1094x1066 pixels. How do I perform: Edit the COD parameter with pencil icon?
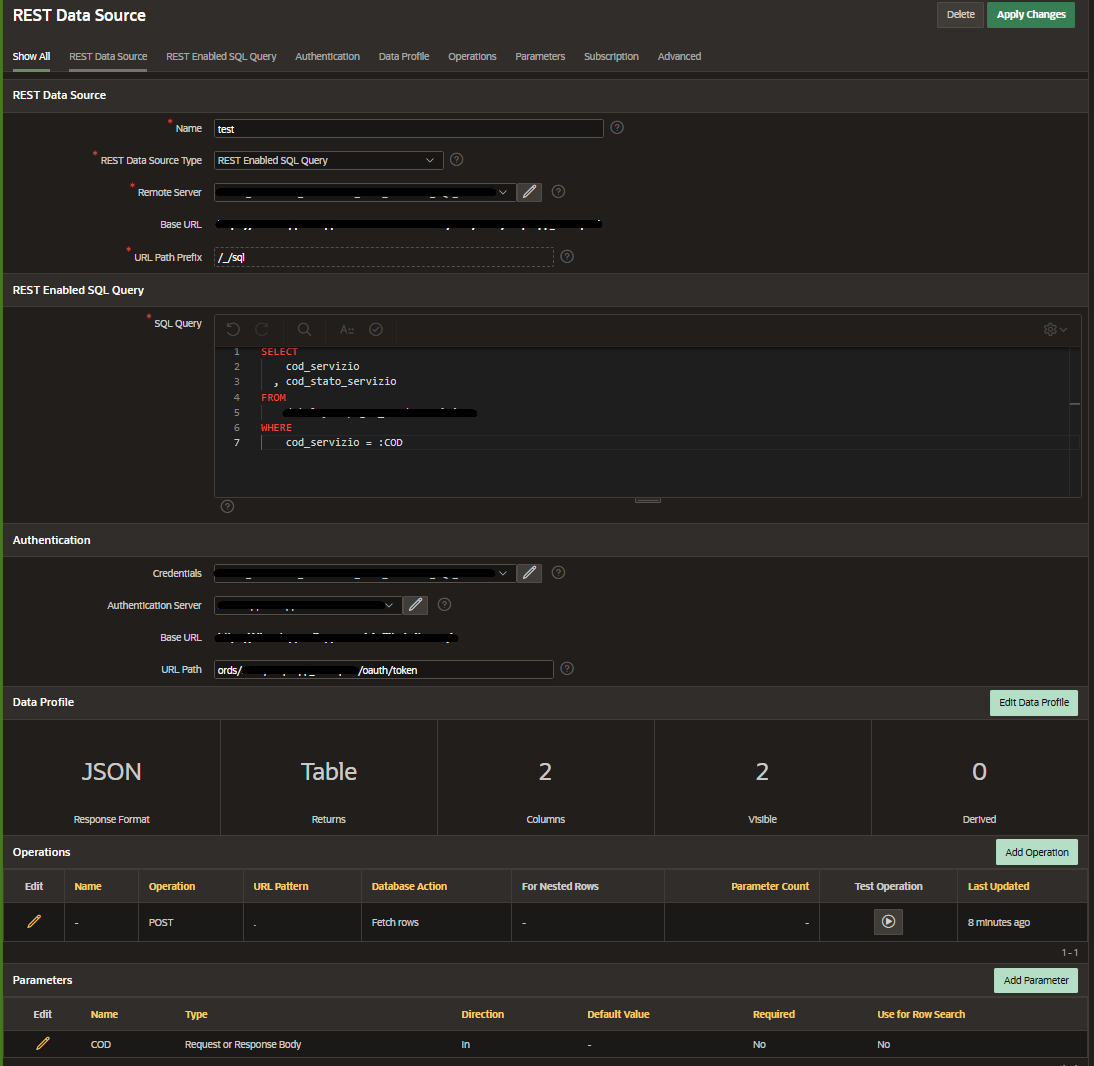tap(43, 1044)
